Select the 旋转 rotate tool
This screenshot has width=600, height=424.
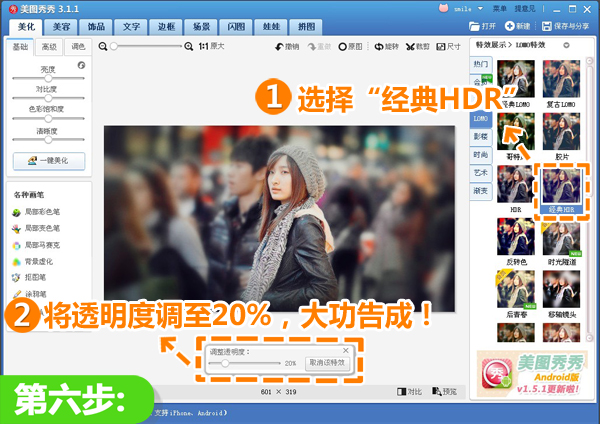[x=386, y=47]
